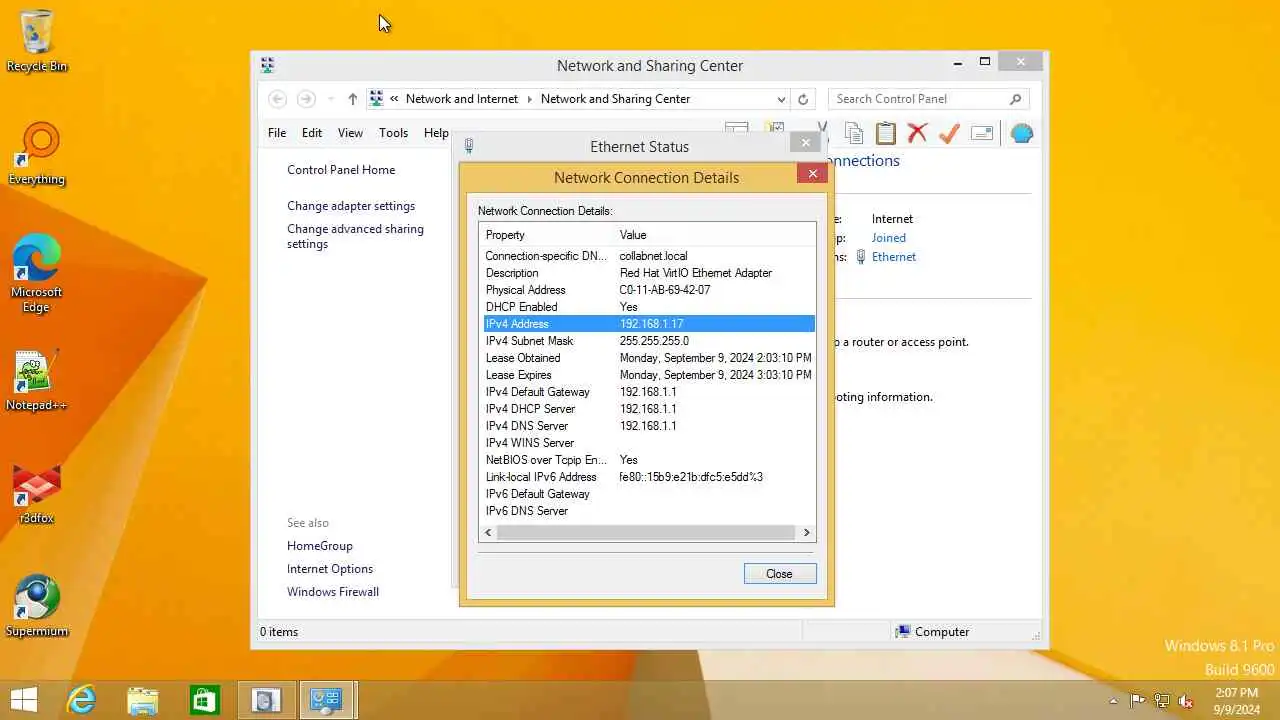1280x720 pixels.
Task: Open Change advanced sharing settings link
Action: 355,236
